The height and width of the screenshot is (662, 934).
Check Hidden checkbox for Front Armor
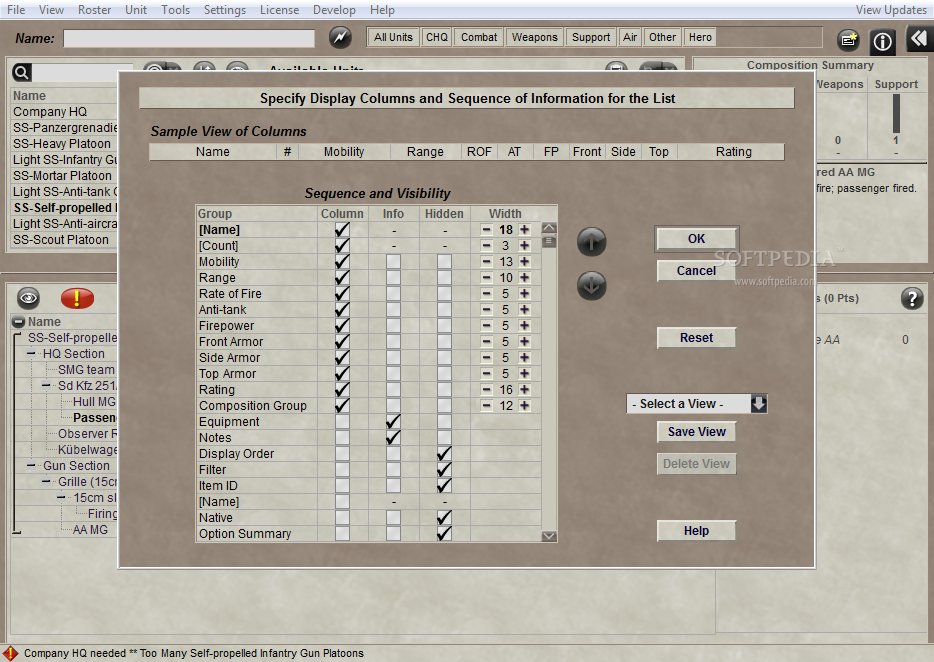coord(444,341)
